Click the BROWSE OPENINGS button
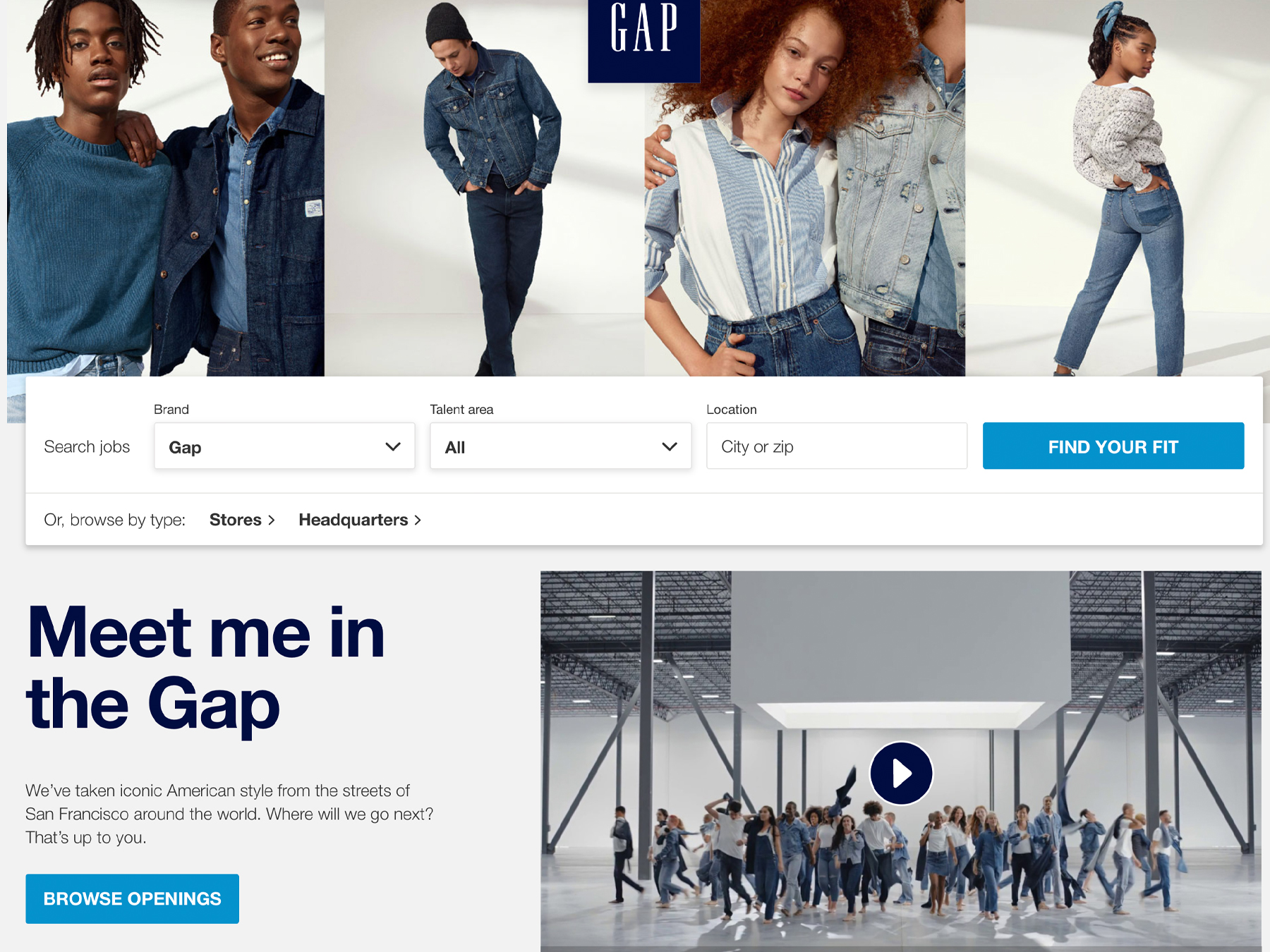The width and height of the screenshot is (1270, 952). coord(132,898)
